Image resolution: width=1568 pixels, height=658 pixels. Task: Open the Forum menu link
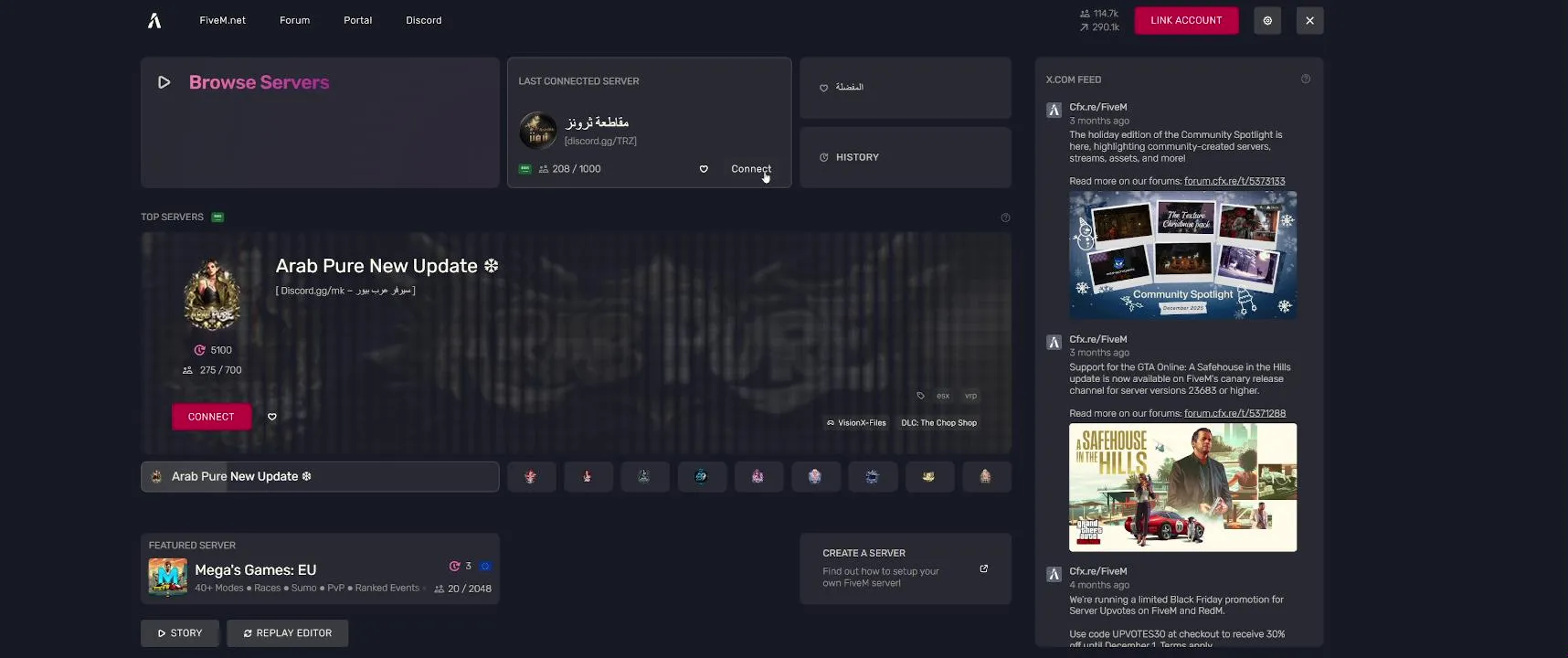tap(294, 20)
